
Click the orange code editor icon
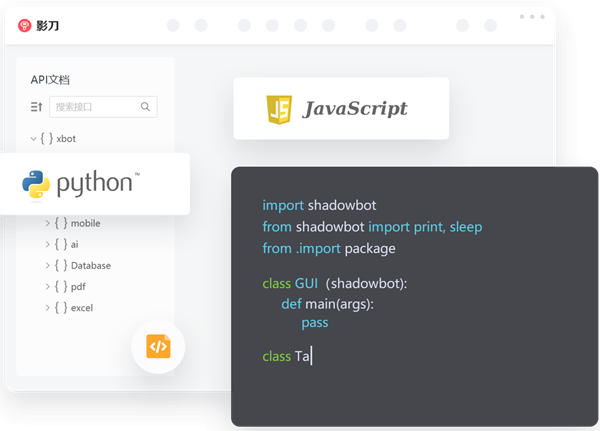tap(158, 346)
